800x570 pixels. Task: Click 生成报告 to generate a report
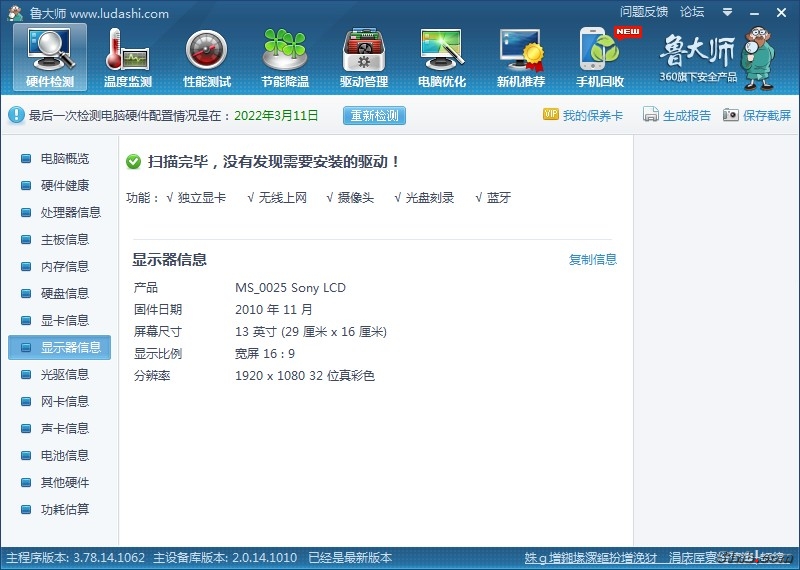[x=677, y=116]
